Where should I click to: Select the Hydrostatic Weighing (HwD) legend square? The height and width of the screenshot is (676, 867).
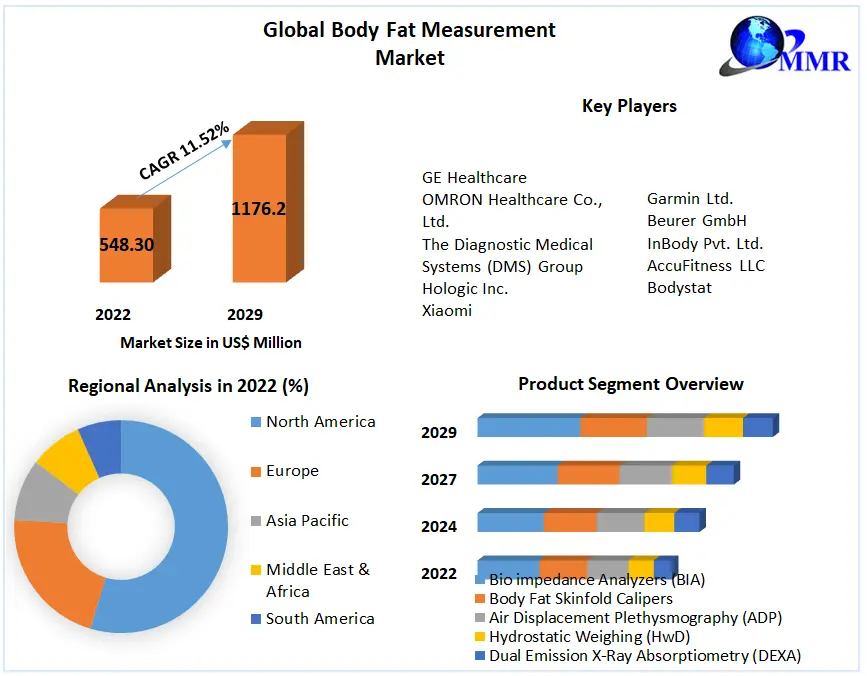480,637
